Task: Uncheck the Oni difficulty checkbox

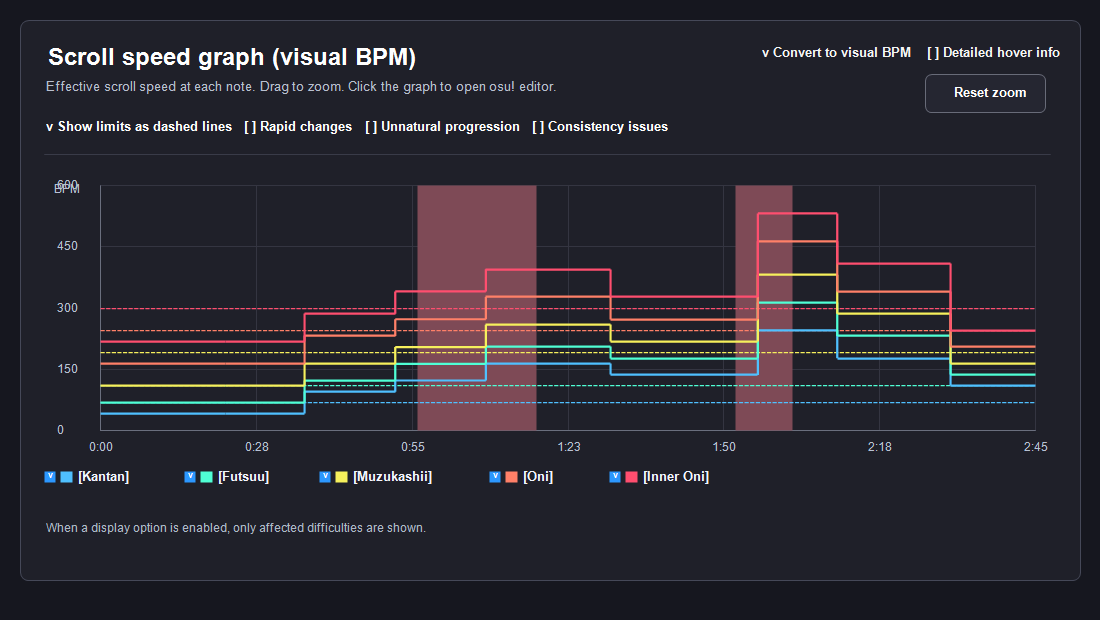Action: click(495, 477)
